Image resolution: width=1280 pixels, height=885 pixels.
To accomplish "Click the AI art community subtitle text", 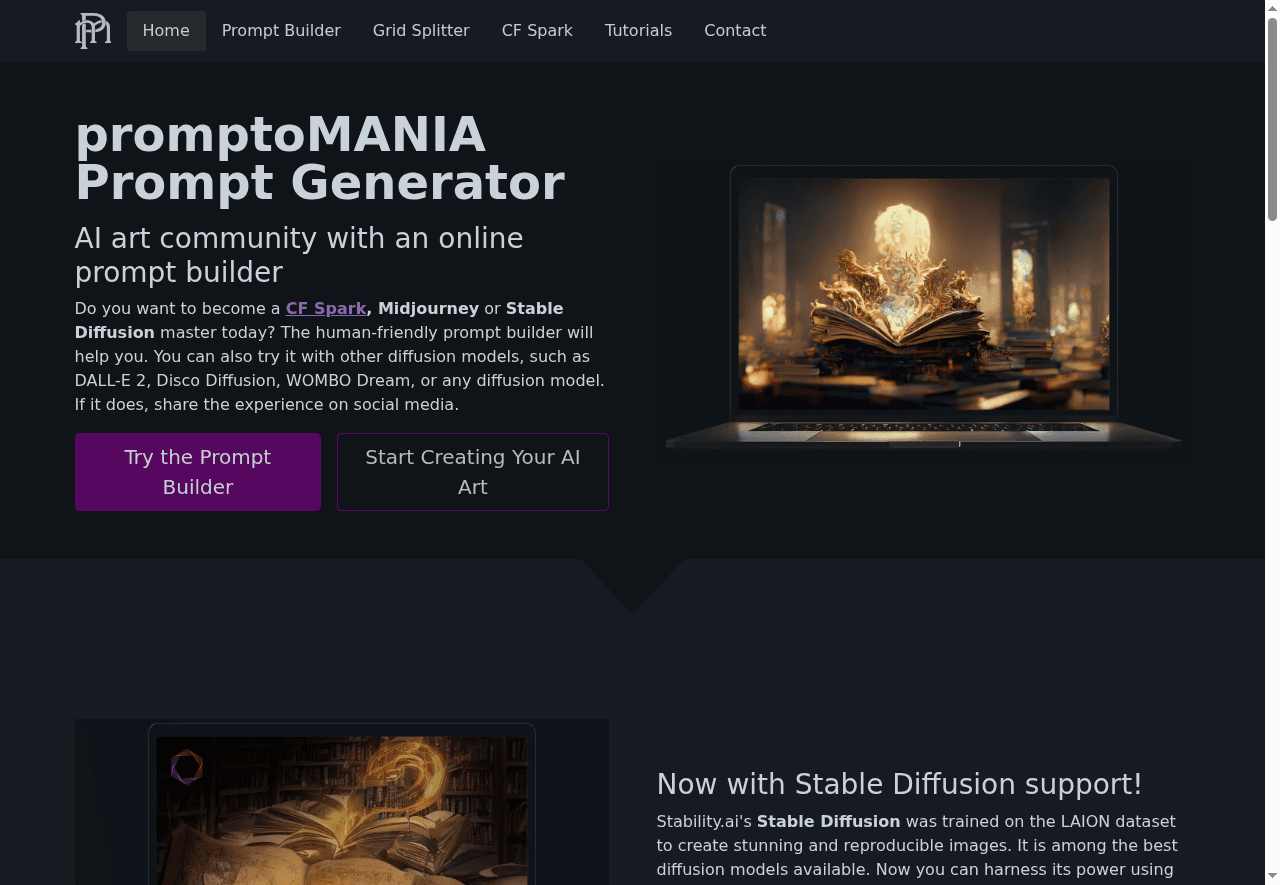I will click(299, 255).
